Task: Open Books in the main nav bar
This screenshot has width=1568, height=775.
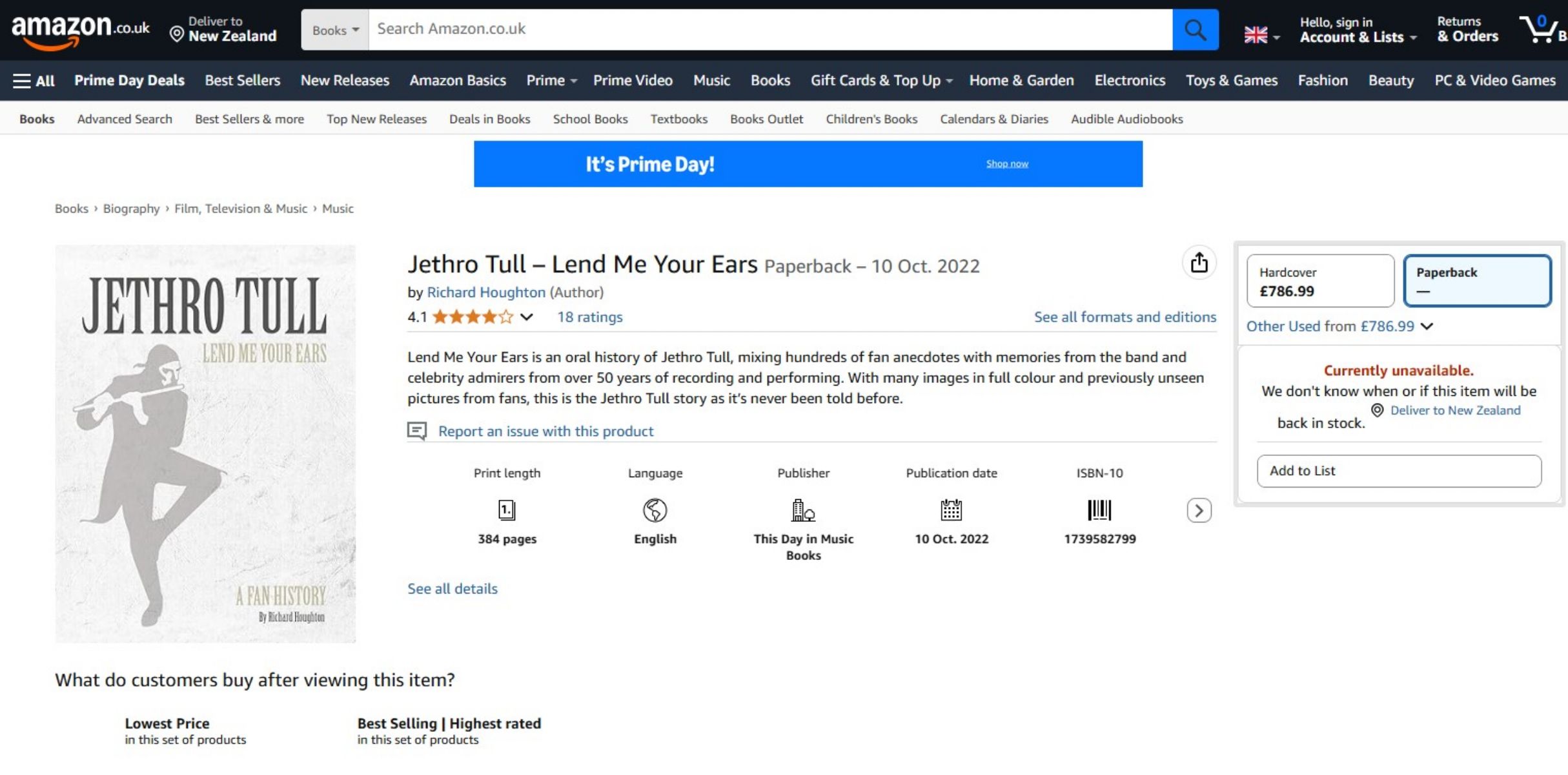Action: 770,81
